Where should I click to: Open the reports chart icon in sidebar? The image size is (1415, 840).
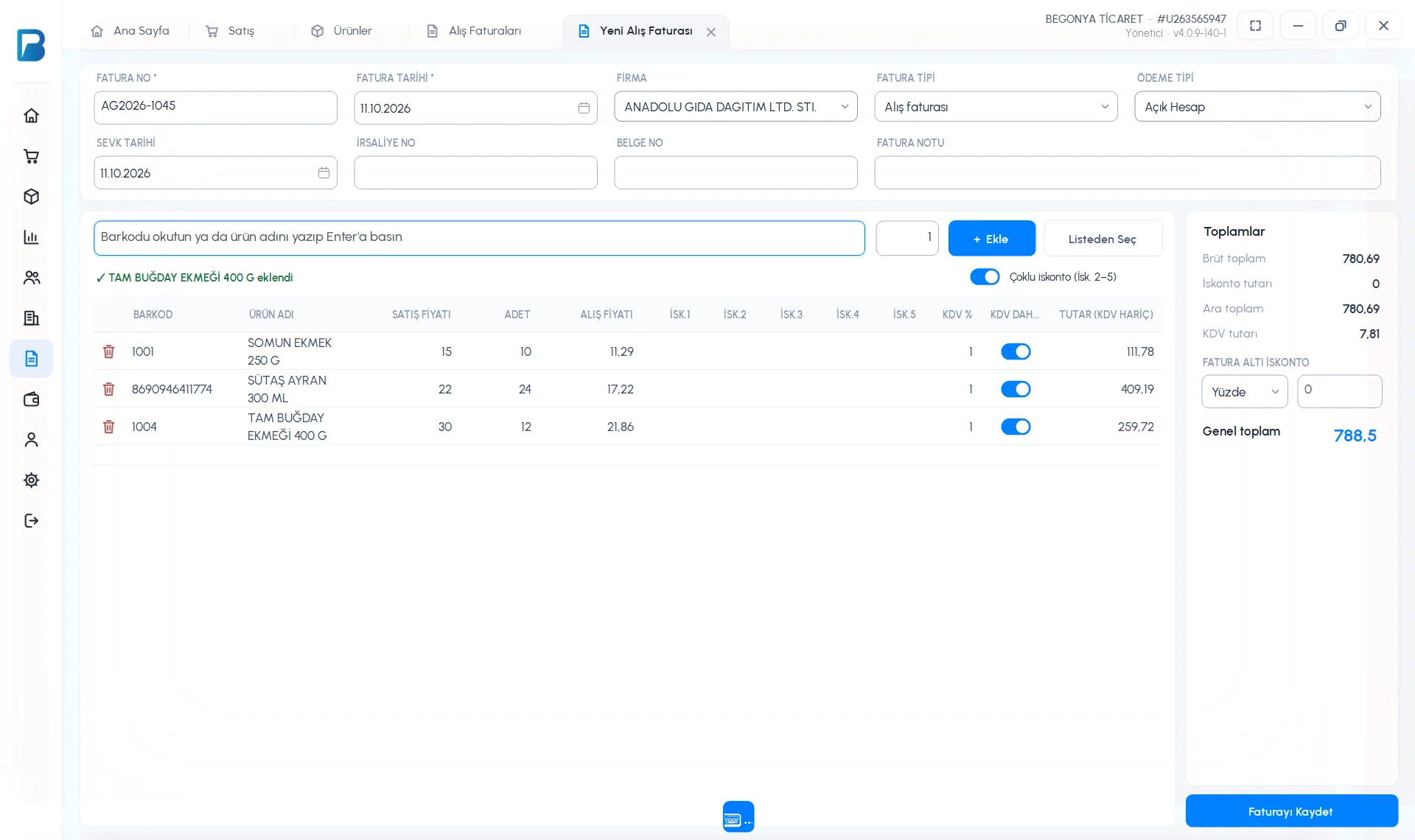tap(31, 237)
